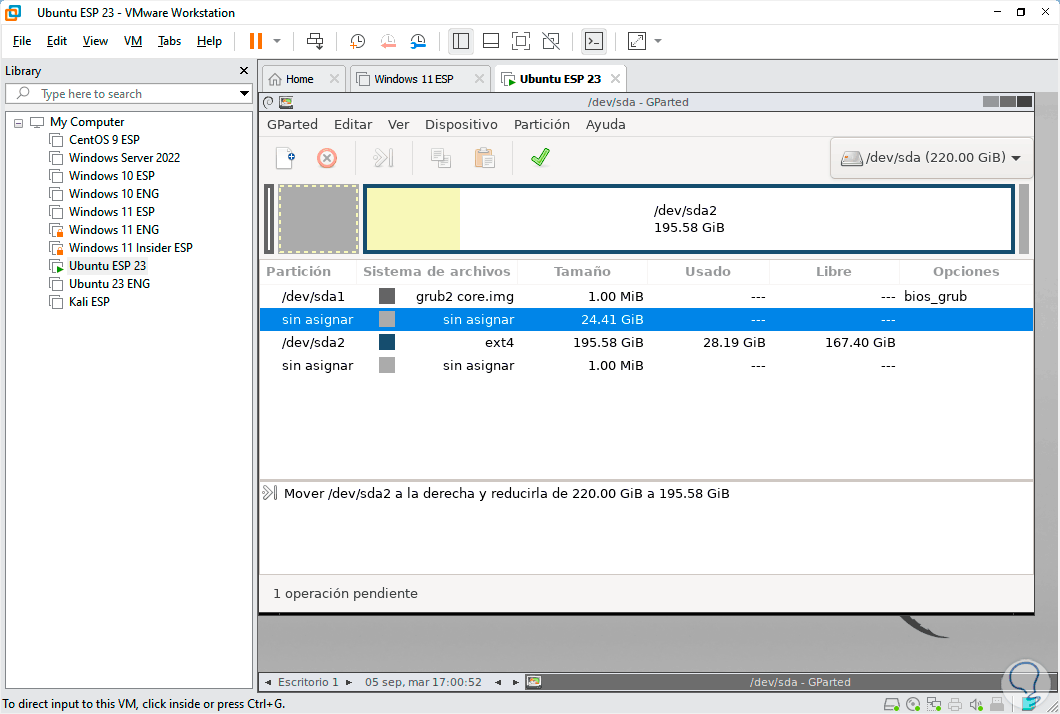Screen dimensions: 1060x714
Task: Click the CD/DVD drive status icon
Action: [913, 705]
